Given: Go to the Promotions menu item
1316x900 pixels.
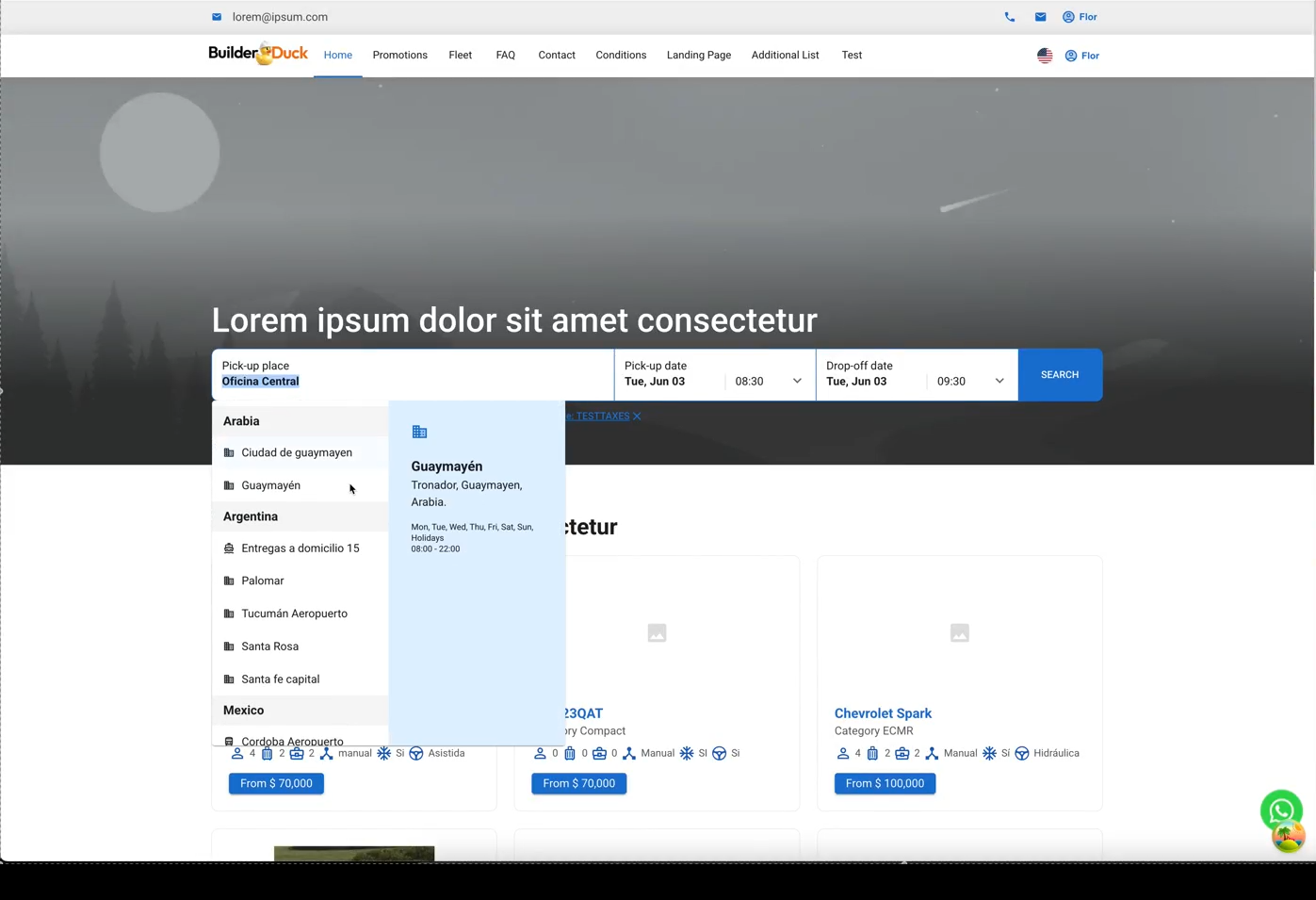Looking at the screenshot, I should [399, 56].
